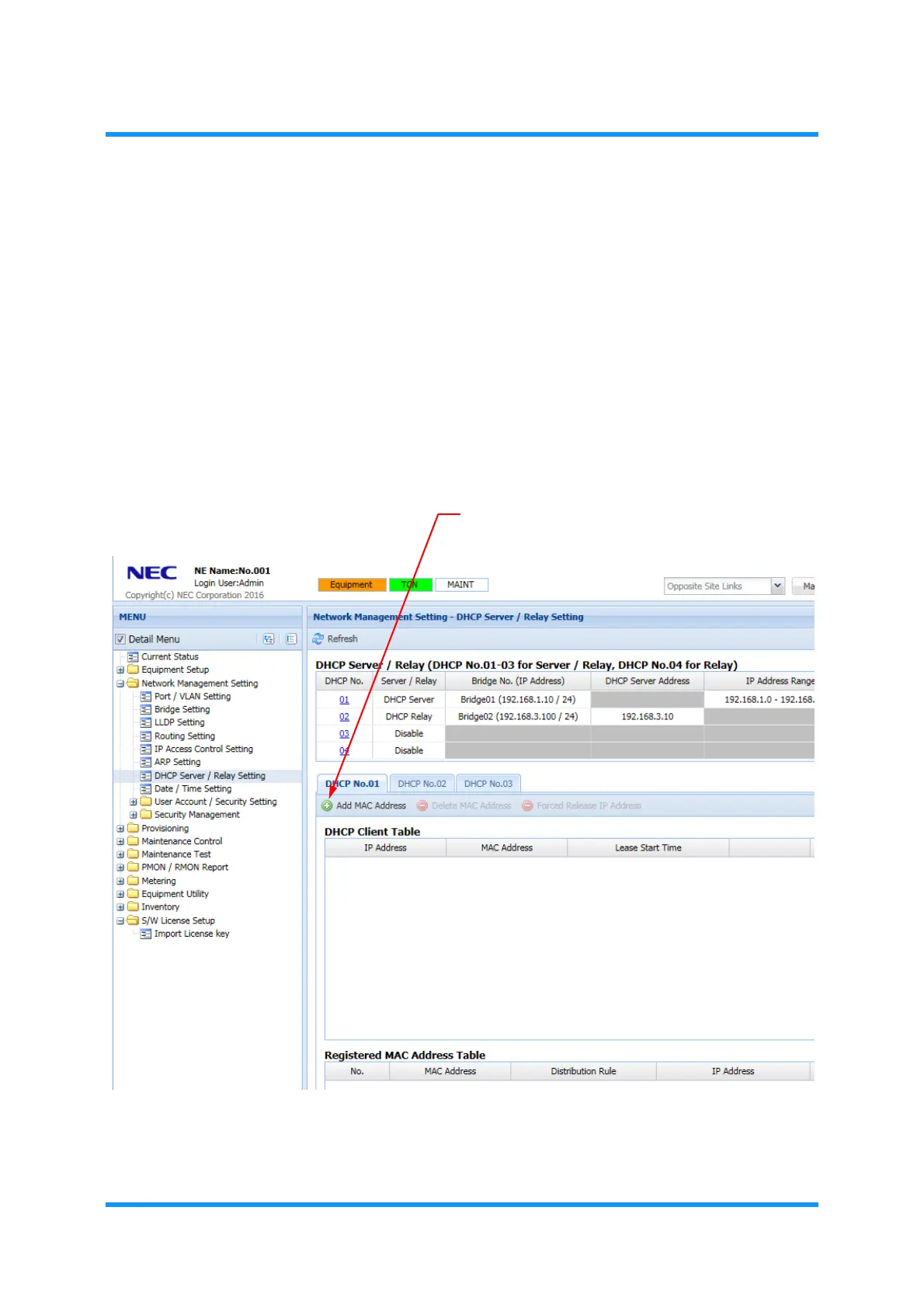Open Routing Setting in the menu tree
The image size is (924, 1308).
(x=185, y=736)
